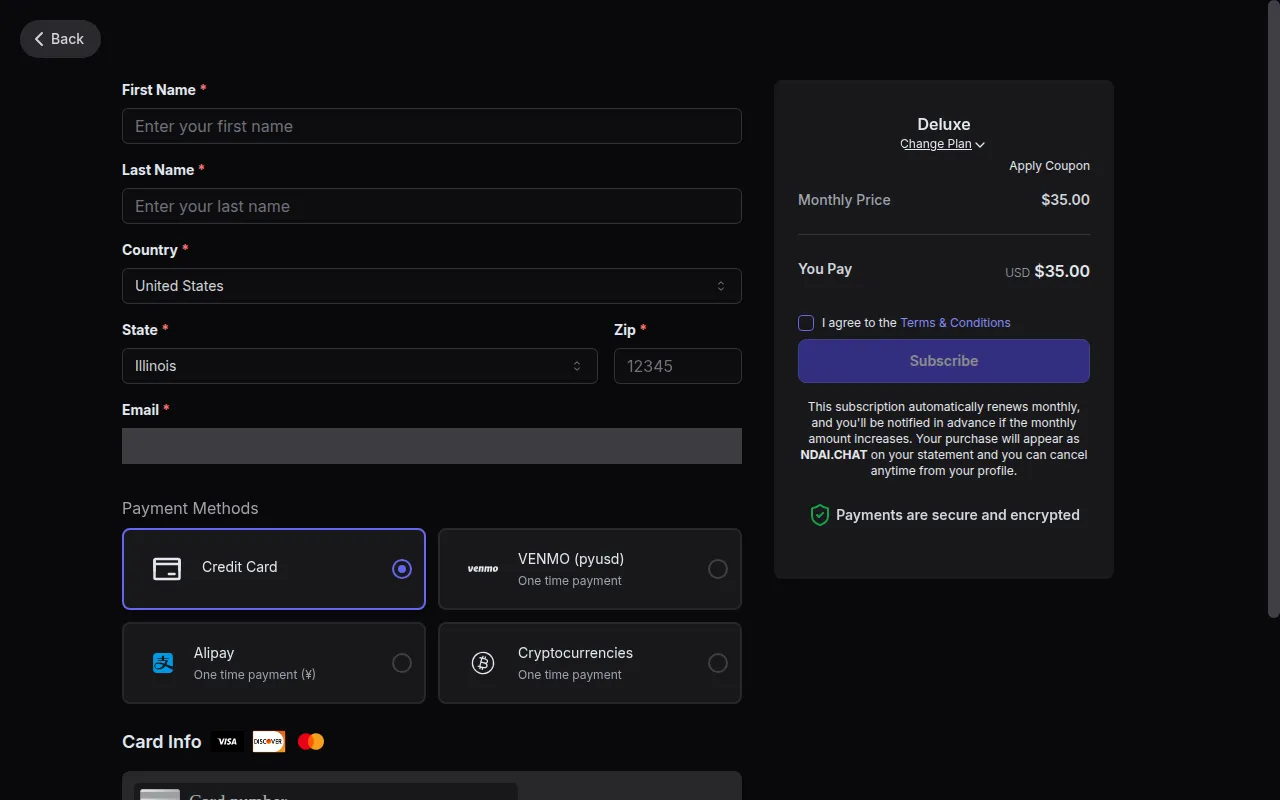Image resolution: width=1280 pixels, height=800 pixels.
Task: Click the Payment Methods heading
Action: coord(190,508)
